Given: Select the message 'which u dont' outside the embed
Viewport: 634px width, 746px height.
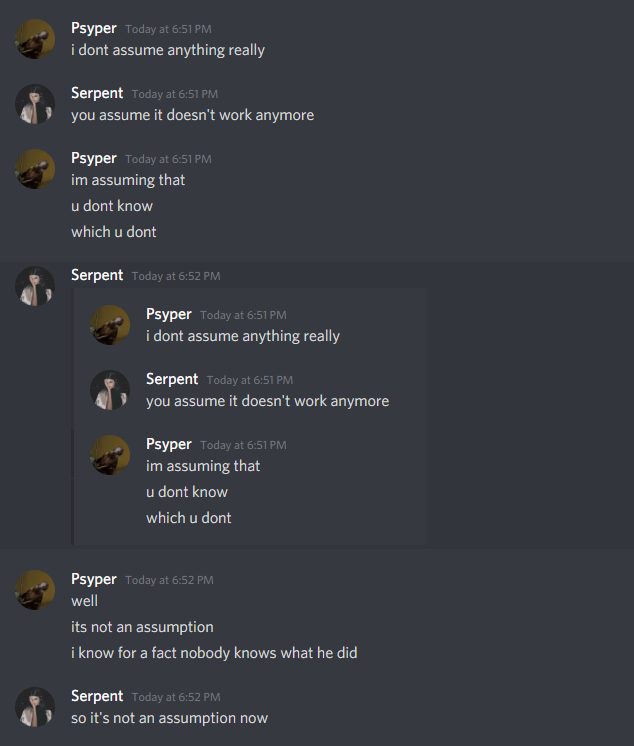Looking at the screenshot, I should tap(114, 232).
